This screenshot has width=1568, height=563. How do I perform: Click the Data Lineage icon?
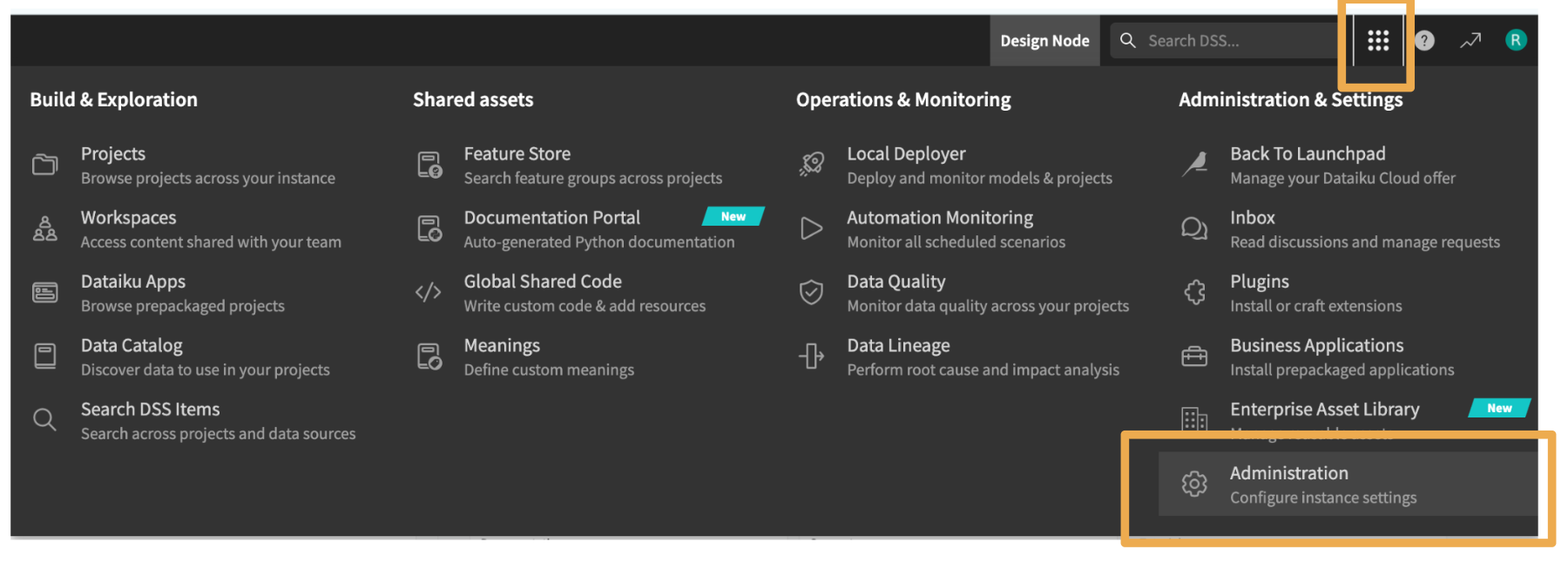(812, 356)
